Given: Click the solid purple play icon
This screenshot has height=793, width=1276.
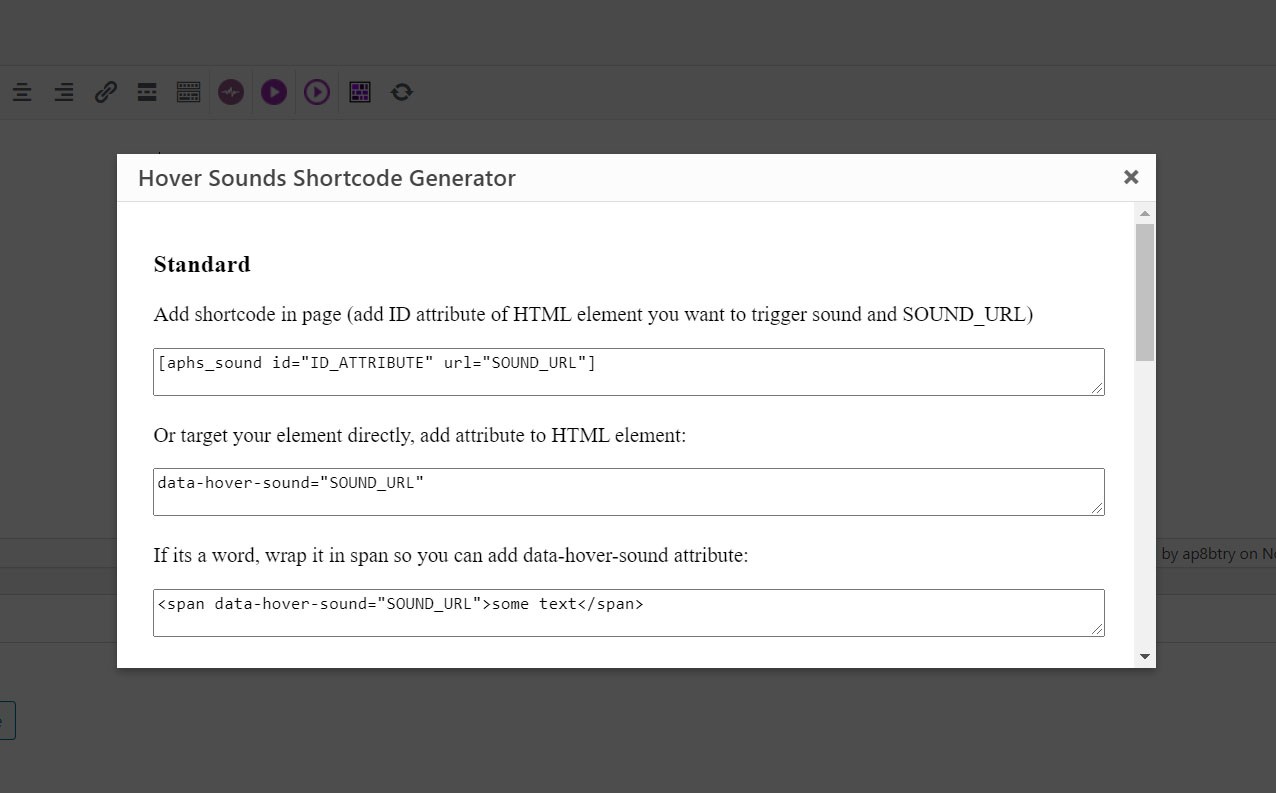Looking at the screenshot, I should pos(274,92).
